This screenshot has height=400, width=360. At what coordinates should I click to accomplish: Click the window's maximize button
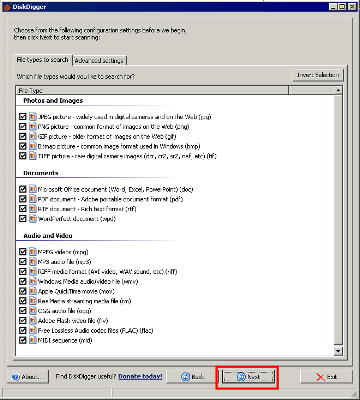point(342,6)
